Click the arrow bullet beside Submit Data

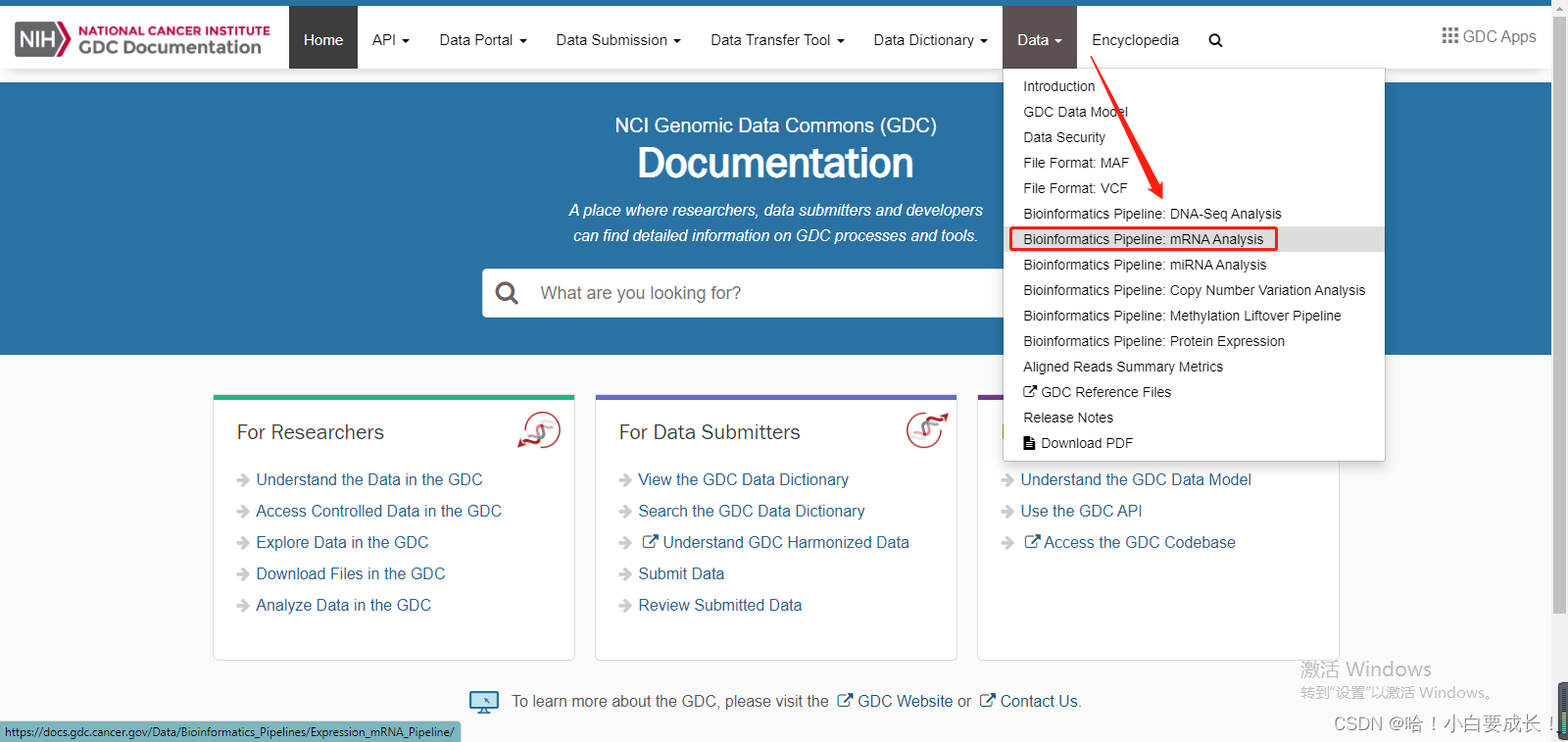625,574
